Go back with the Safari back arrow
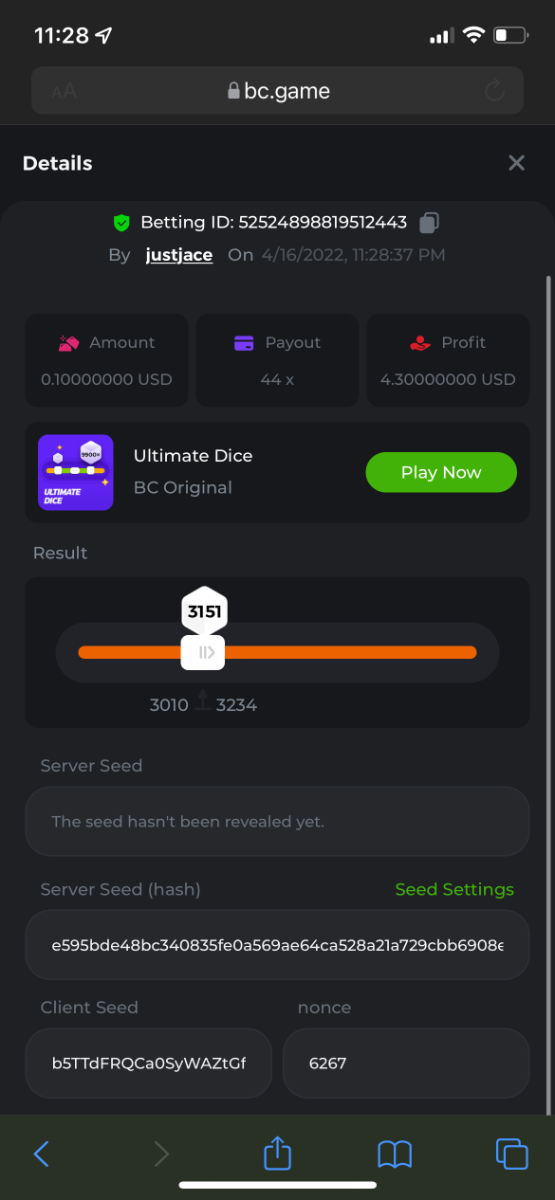 (41, 1154)
